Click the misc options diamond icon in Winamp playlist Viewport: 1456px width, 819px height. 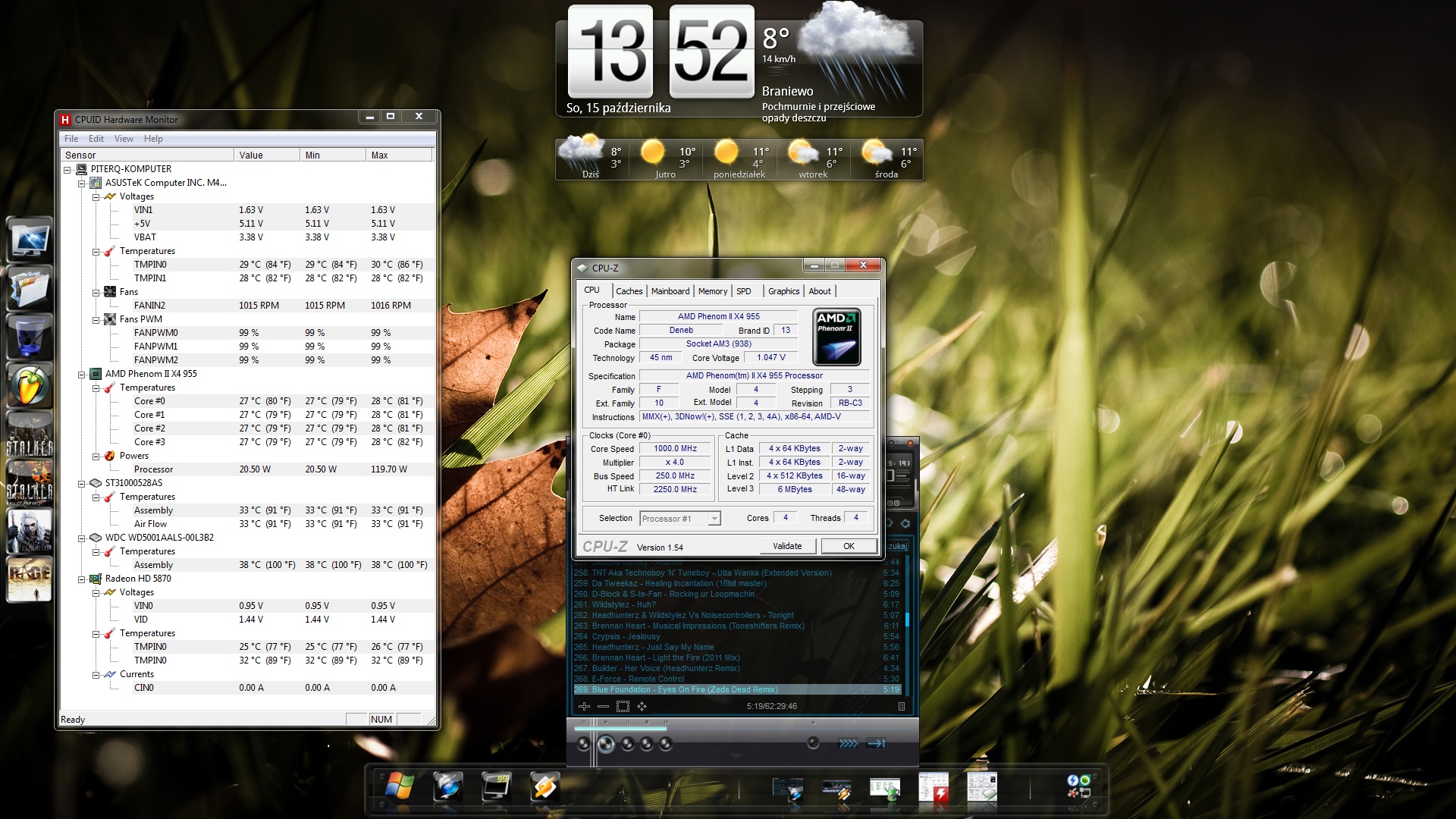point(642,706)
